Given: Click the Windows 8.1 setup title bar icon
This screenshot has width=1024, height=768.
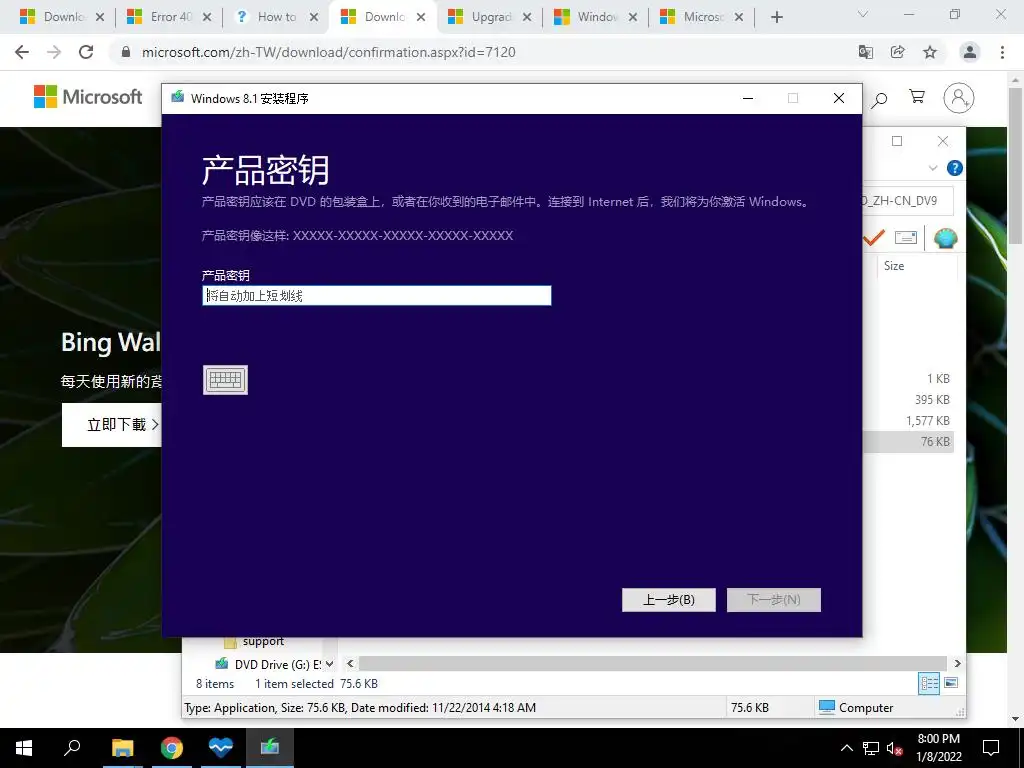Looking at the screenshot, I should pyautogui.click(x=178, y=98).
